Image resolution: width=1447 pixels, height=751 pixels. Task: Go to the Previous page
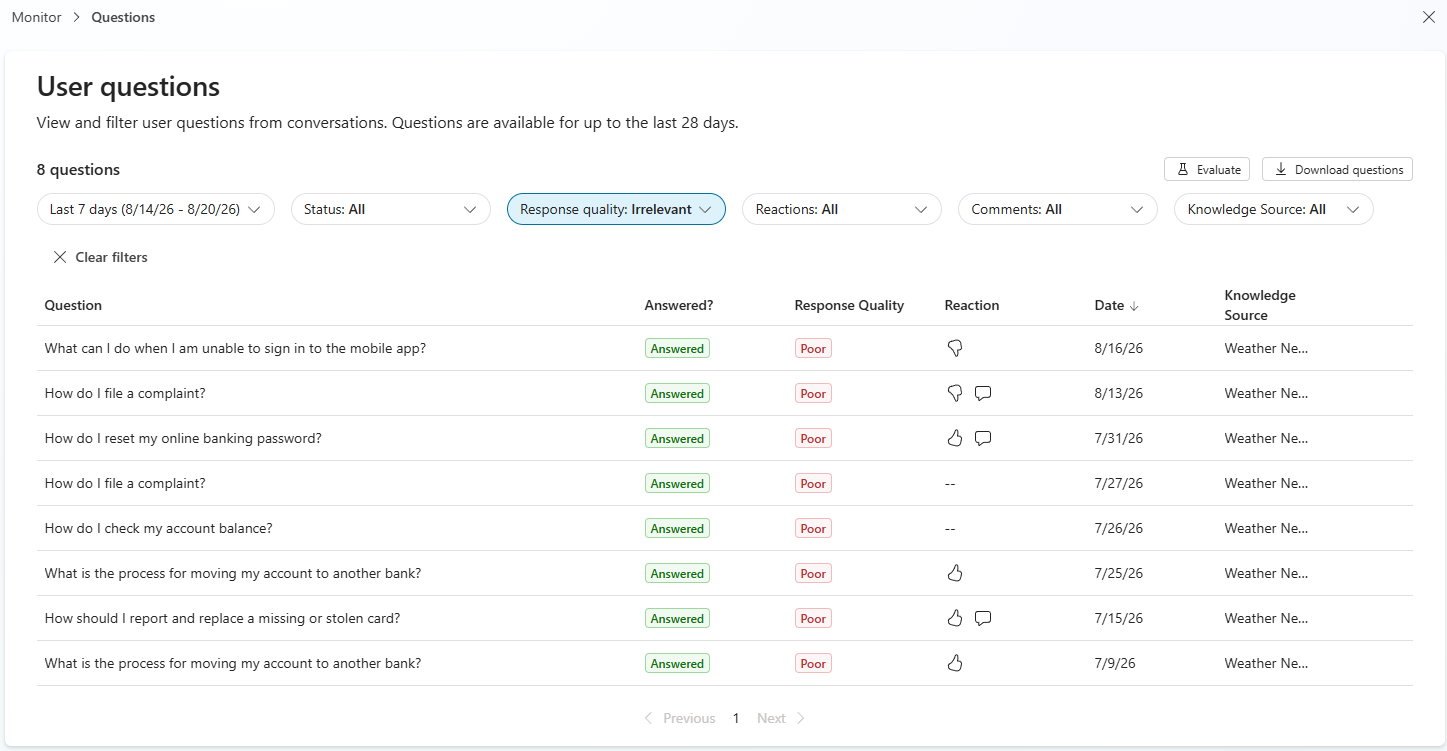click(680, 718)
